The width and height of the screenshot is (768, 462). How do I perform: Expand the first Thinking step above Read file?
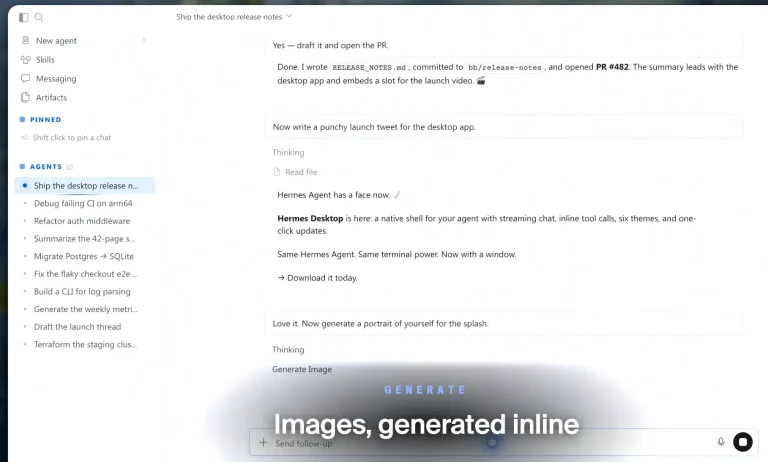(x=288, y=152)
